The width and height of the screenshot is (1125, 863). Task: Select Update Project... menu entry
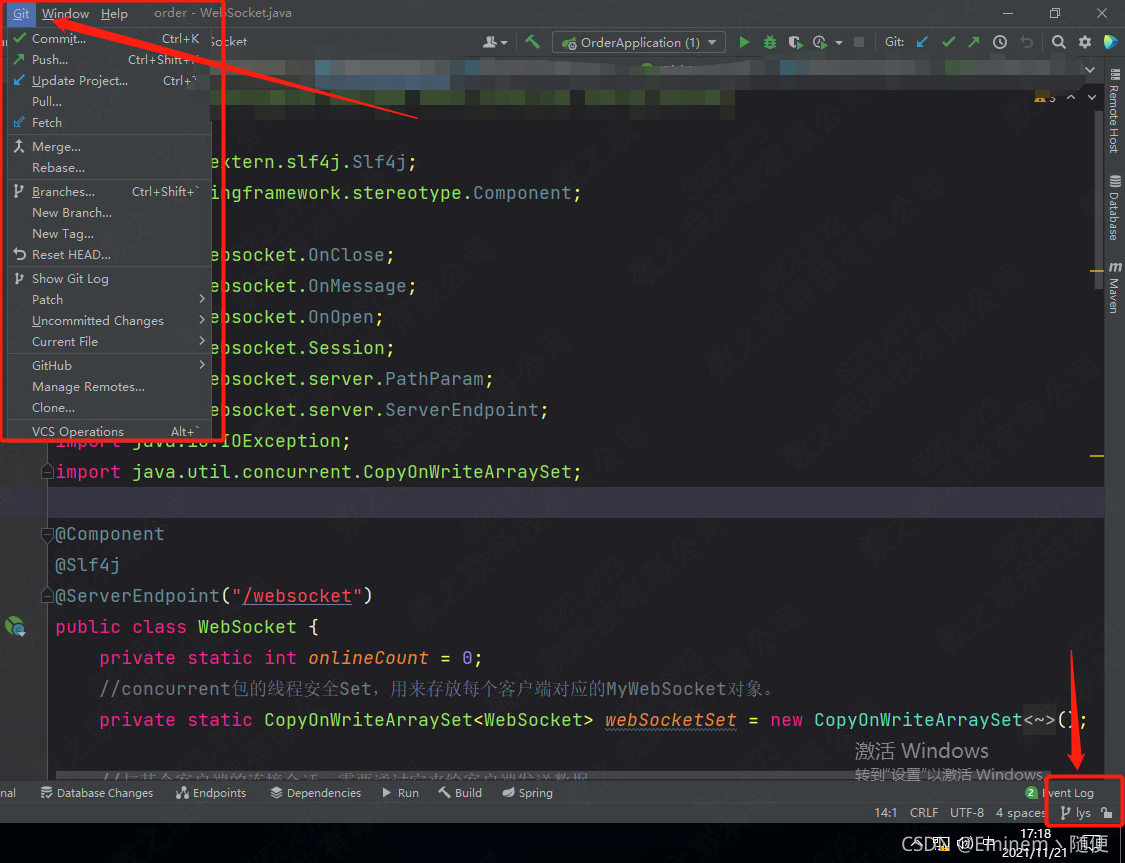click(109, 80)
